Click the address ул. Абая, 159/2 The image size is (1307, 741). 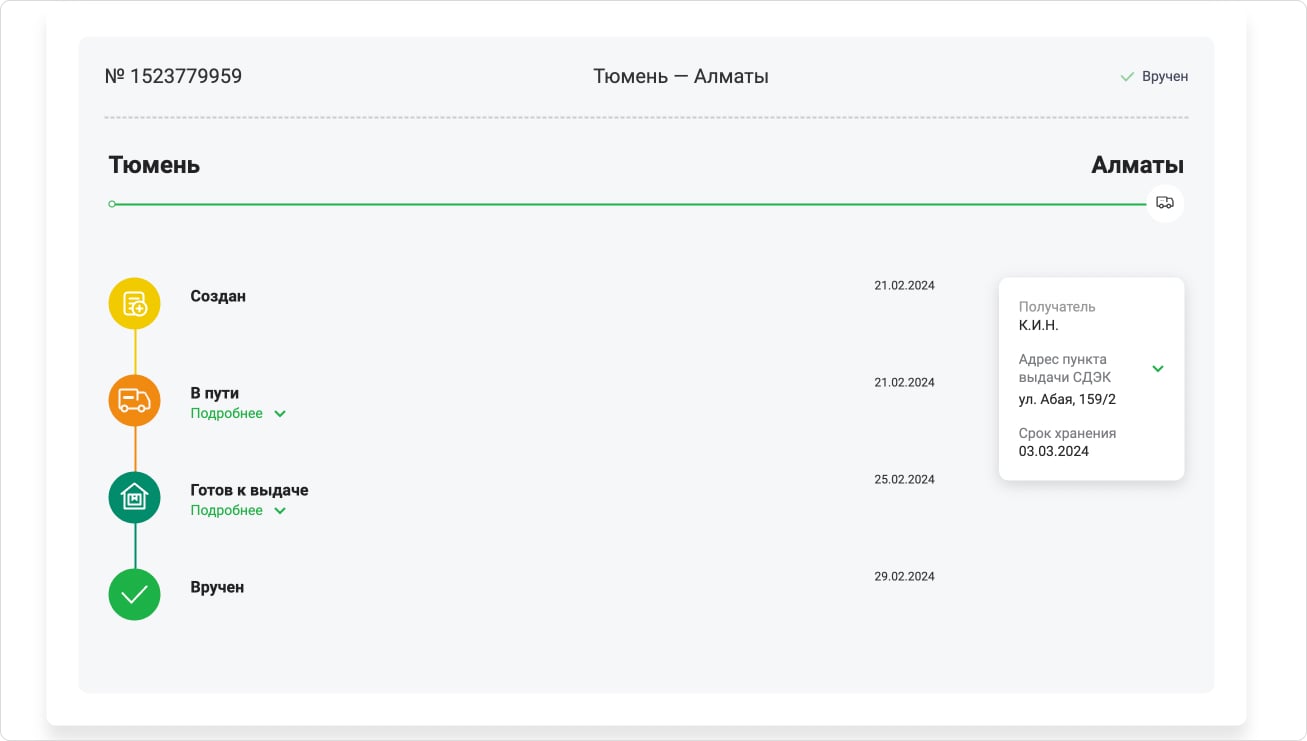[x=1067, y=399]
